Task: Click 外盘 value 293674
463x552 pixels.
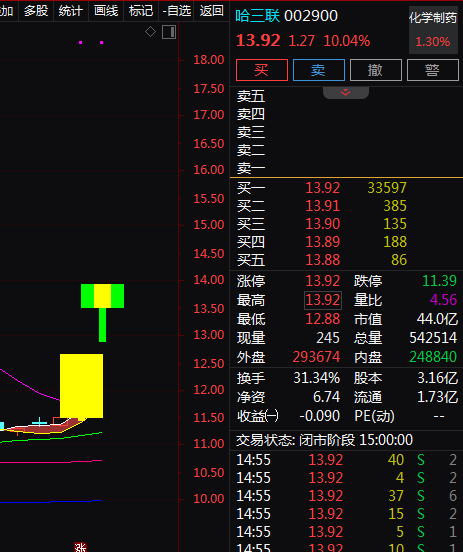Action: point(316,357)
